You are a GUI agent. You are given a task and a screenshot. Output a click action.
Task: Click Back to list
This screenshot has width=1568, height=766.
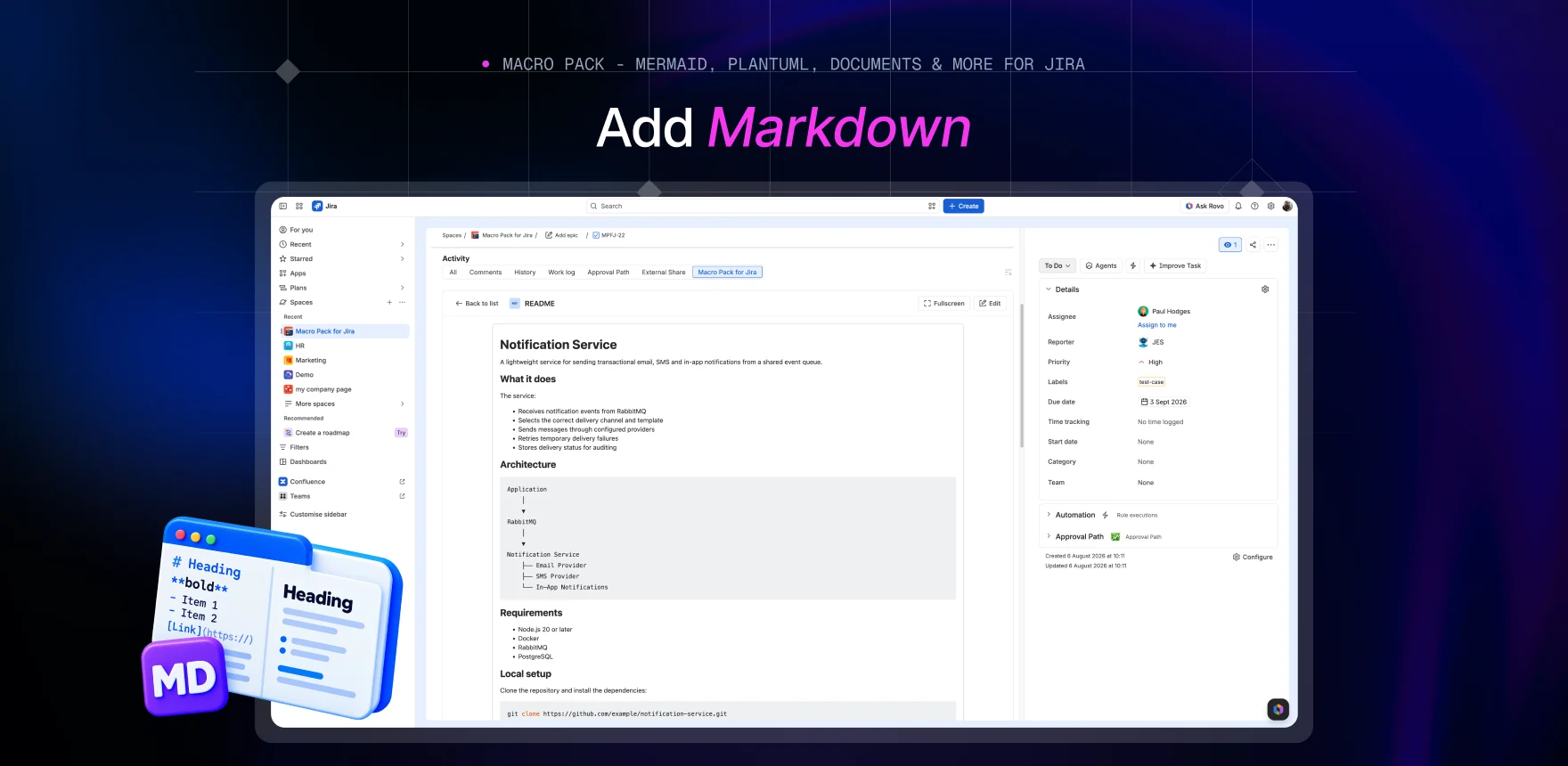click(x=477, y=304)
